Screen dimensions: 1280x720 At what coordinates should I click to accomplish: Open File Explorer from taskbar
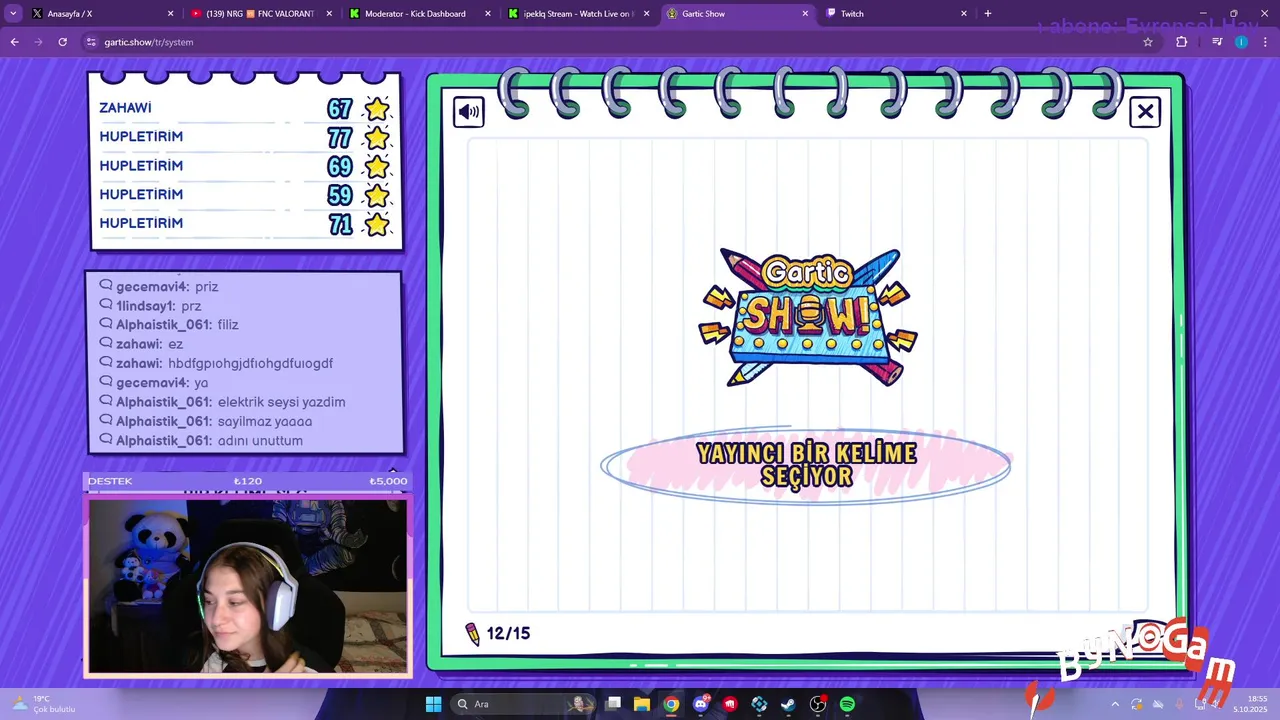pyautogui.click(x=642, y=704)
